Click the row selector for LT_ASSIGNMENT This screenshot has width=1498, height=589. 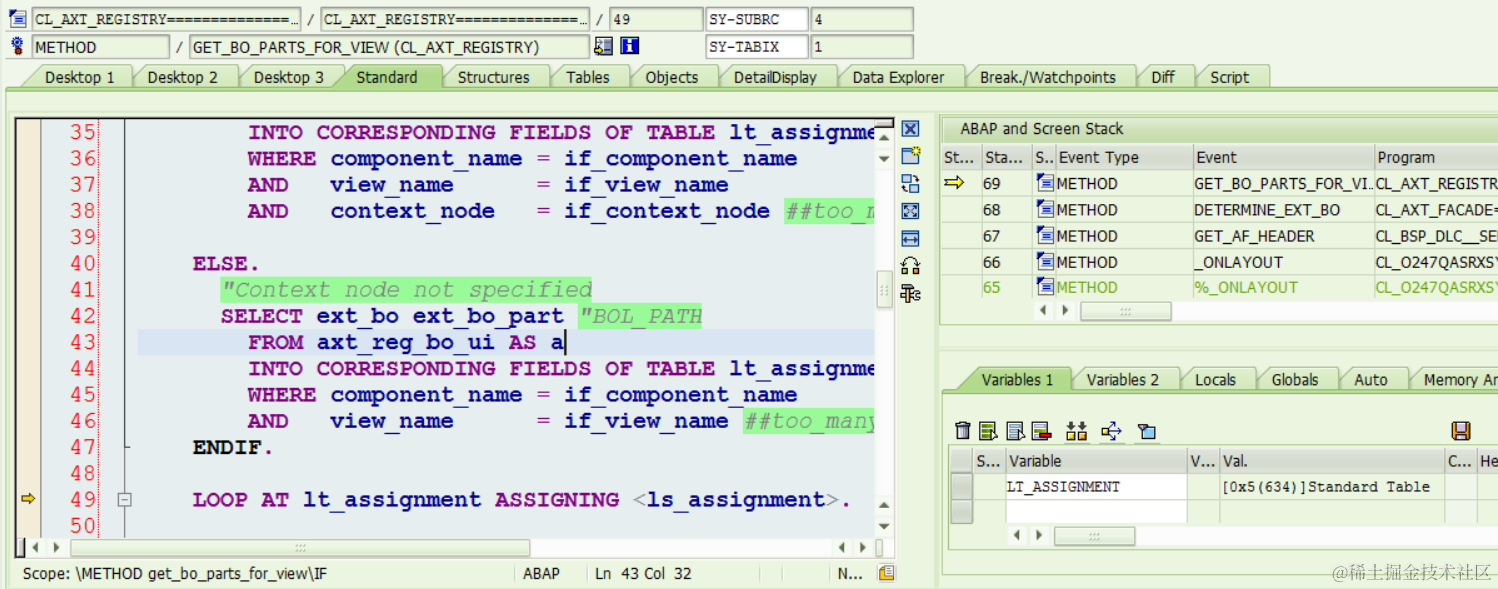[961, 487]
